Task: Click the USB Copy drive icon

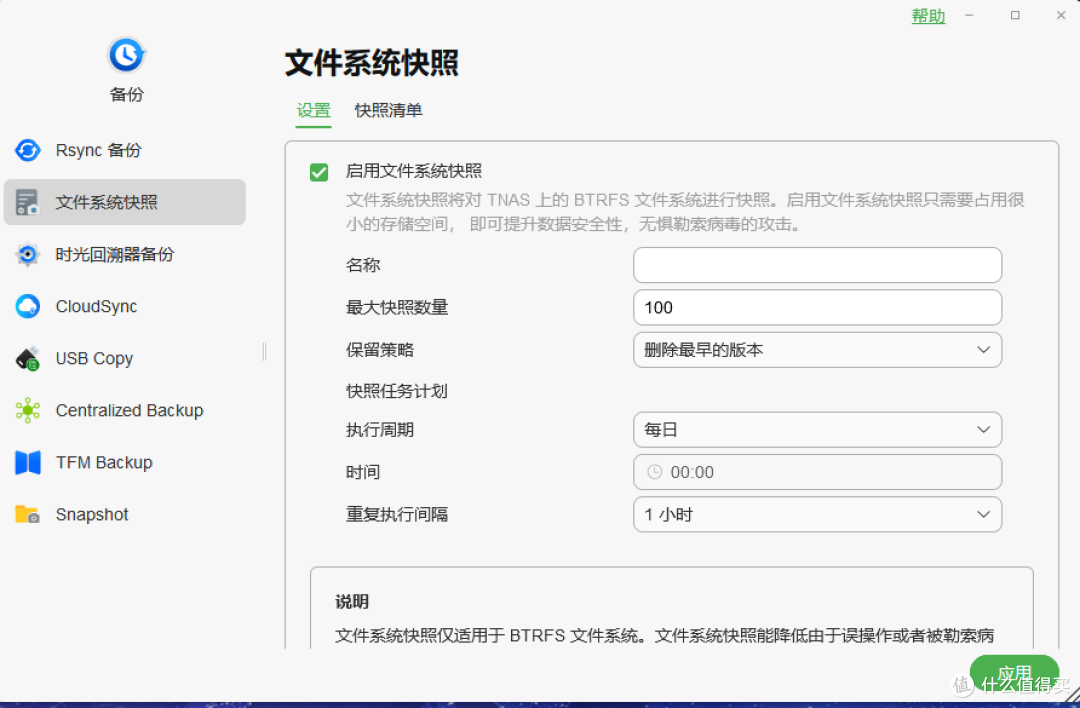Action: click(28, 358)
